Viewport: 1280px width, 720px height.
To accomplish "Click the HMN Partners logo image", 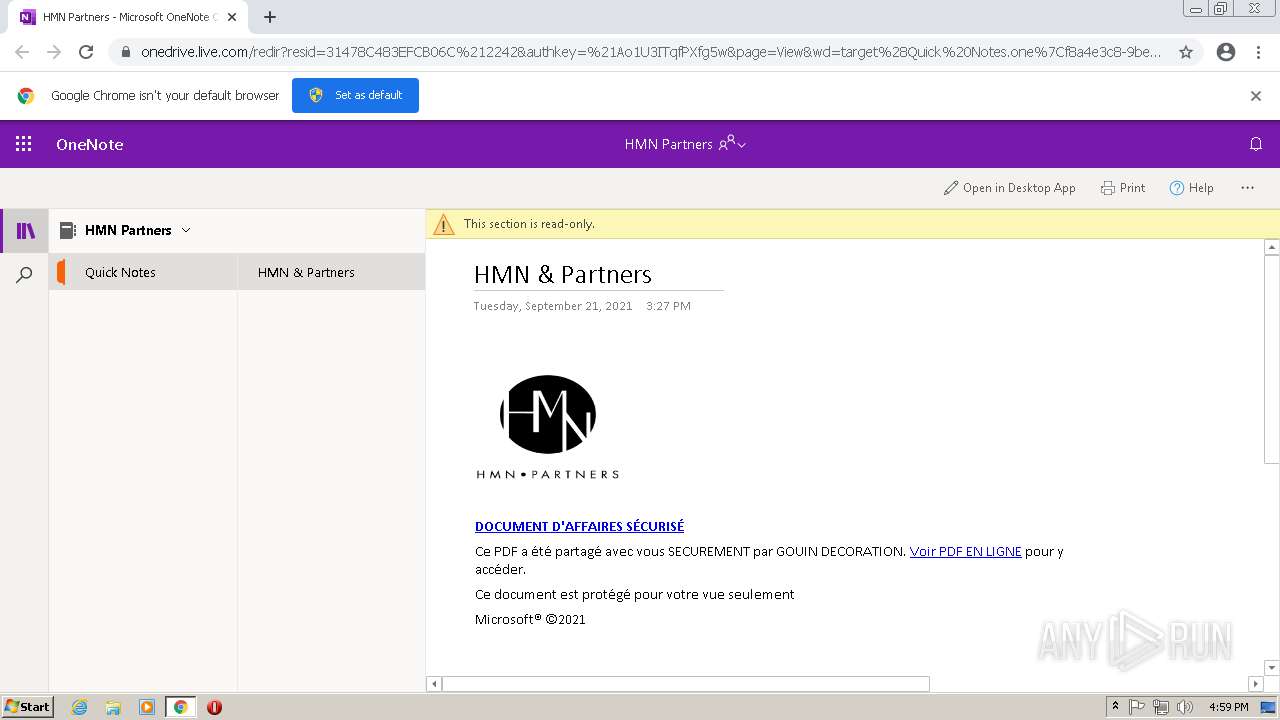I will (x=547, y=427).
